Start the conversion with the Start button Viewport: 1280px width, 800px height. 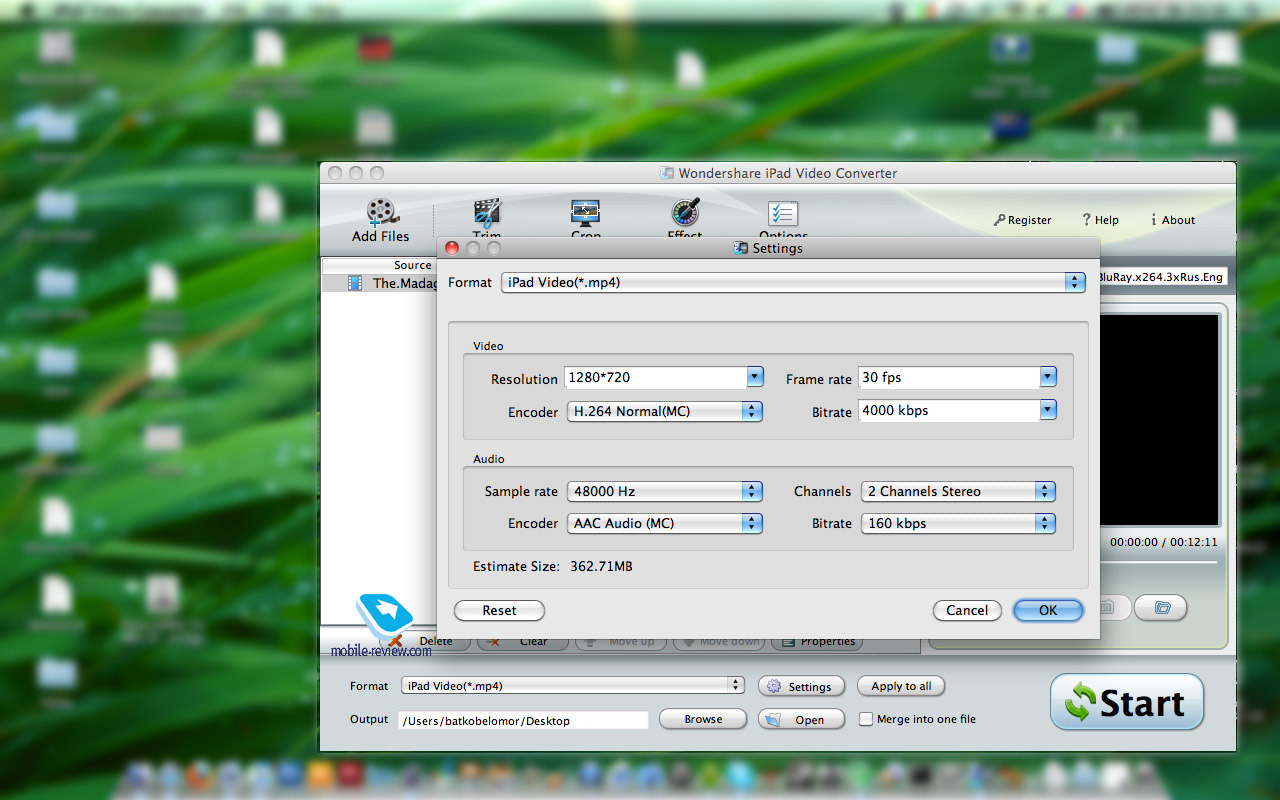[x=1127, y=702]
